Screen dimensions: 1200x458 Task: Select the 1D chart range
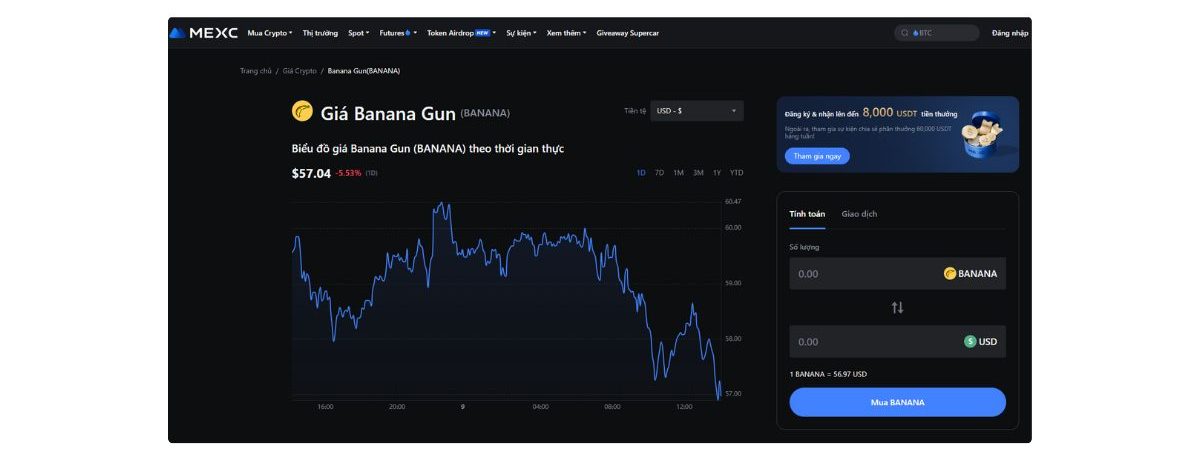[x=641, y=173]
